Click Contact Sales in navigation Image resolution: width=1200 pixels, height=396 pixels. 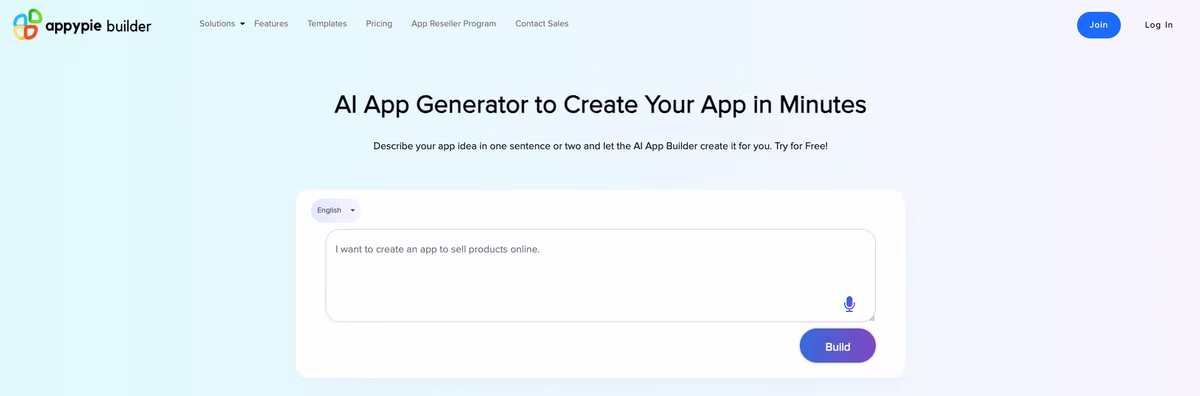click(x=542, y=24)
